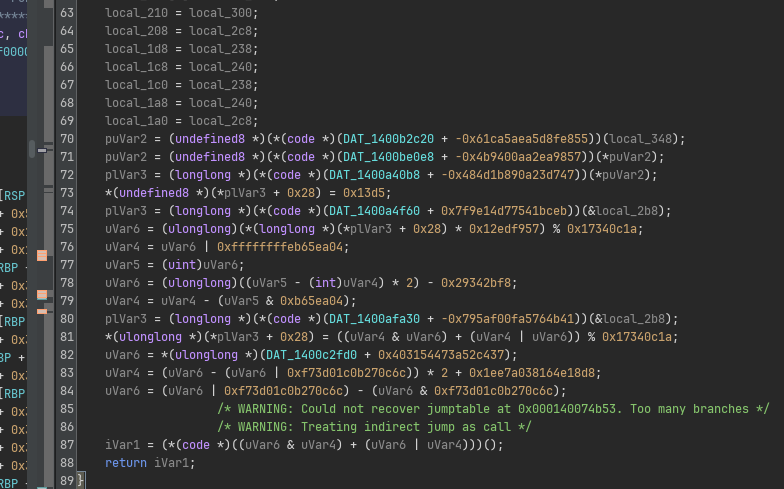The image size is (784, 489).
Task: Click the topmost orange marker in overview margin
Action: point(42,256)
